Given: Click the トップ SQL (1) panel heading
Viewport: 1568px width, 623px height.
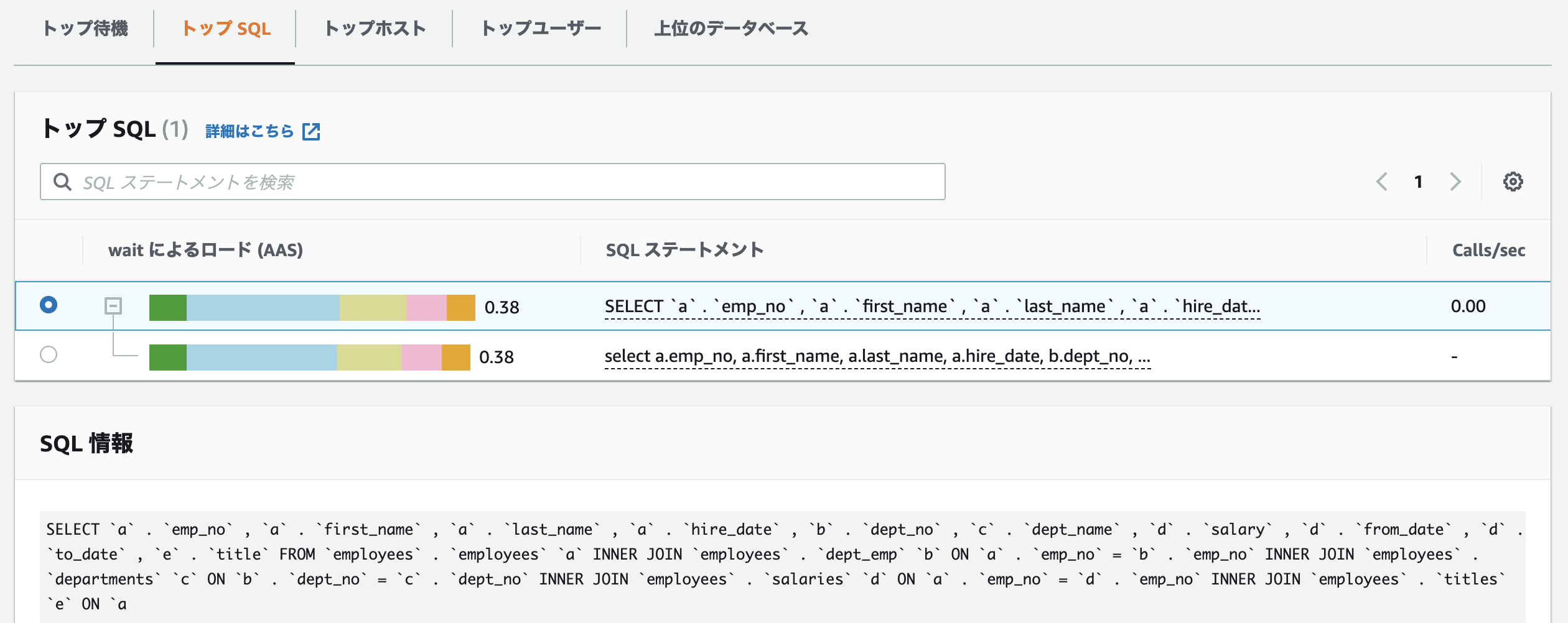Looking at the screenshot, I should click(x=115, y=129).
